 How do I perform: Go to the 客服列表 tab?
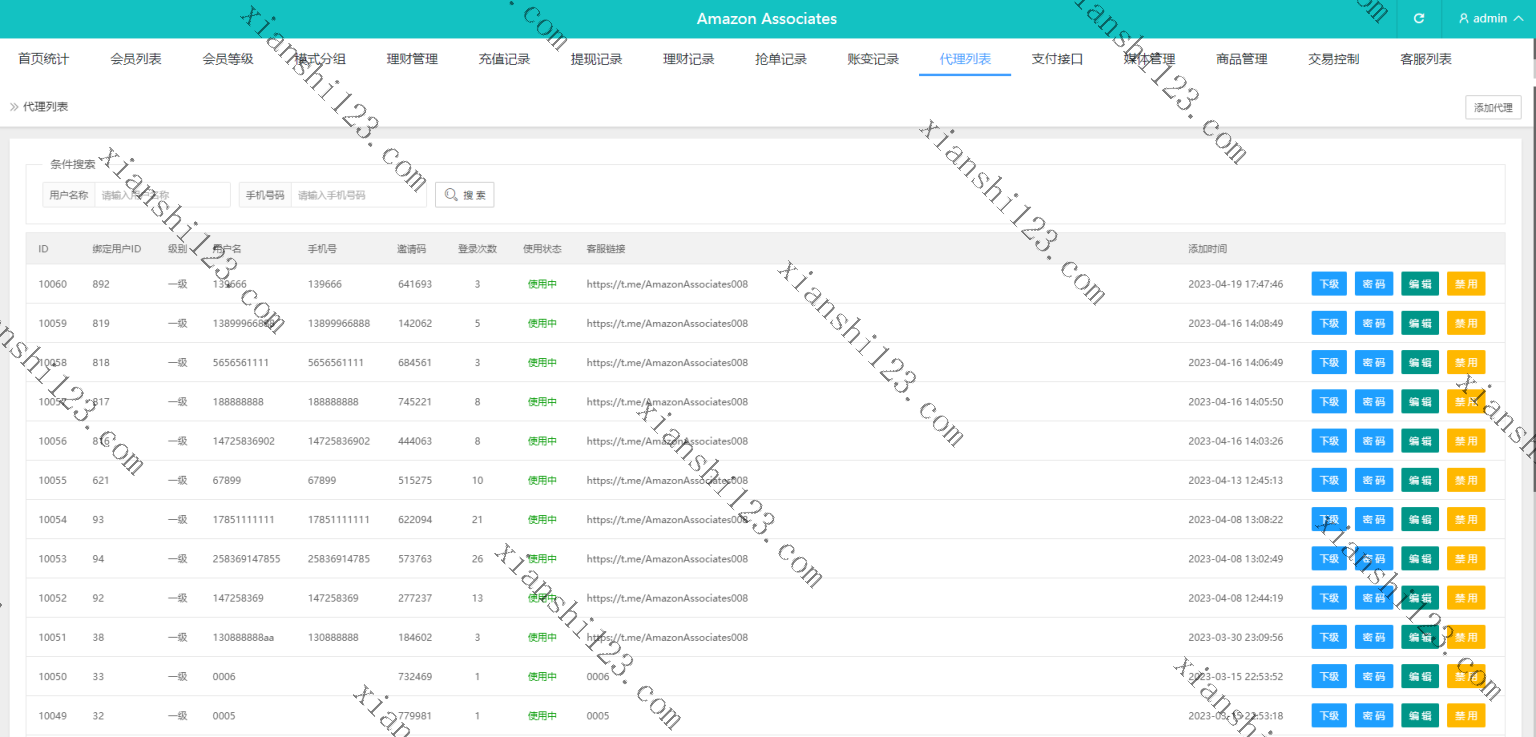(x=1425, y=59)
